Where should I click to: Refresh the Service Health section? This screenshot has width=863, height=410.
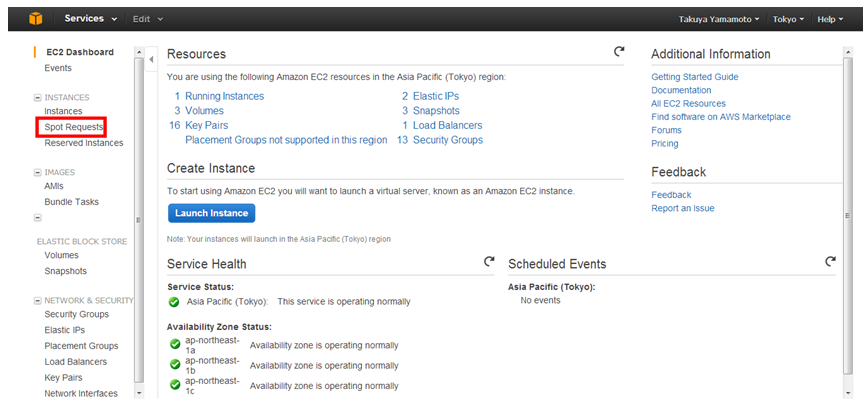489,261
